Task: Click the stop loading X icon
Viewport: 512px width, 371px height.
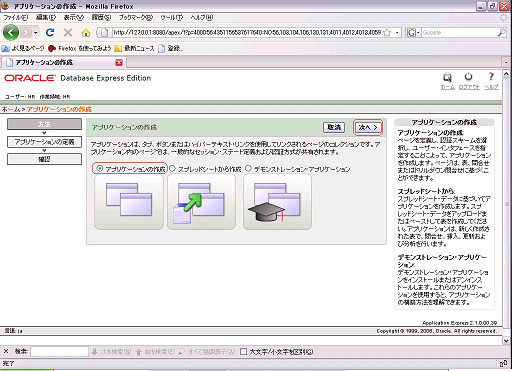Action: [68, 32]
